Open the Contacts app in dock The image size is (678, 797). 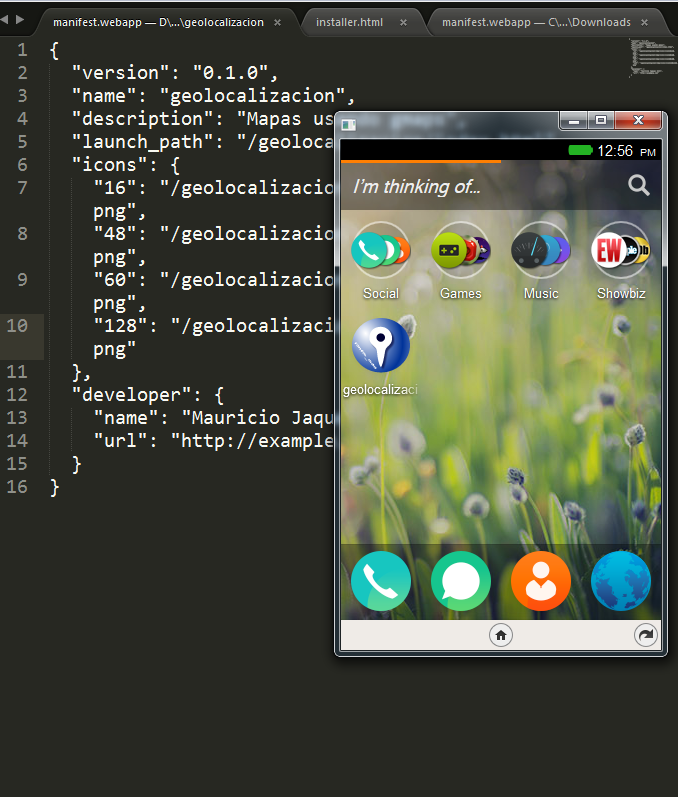pos(541,581)
